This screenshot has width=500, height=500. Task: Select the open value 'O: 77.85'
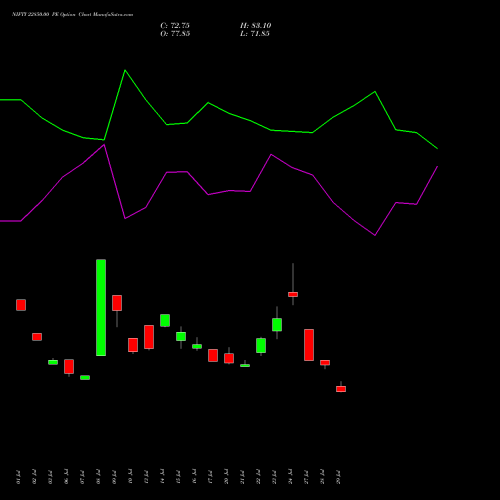175,34
